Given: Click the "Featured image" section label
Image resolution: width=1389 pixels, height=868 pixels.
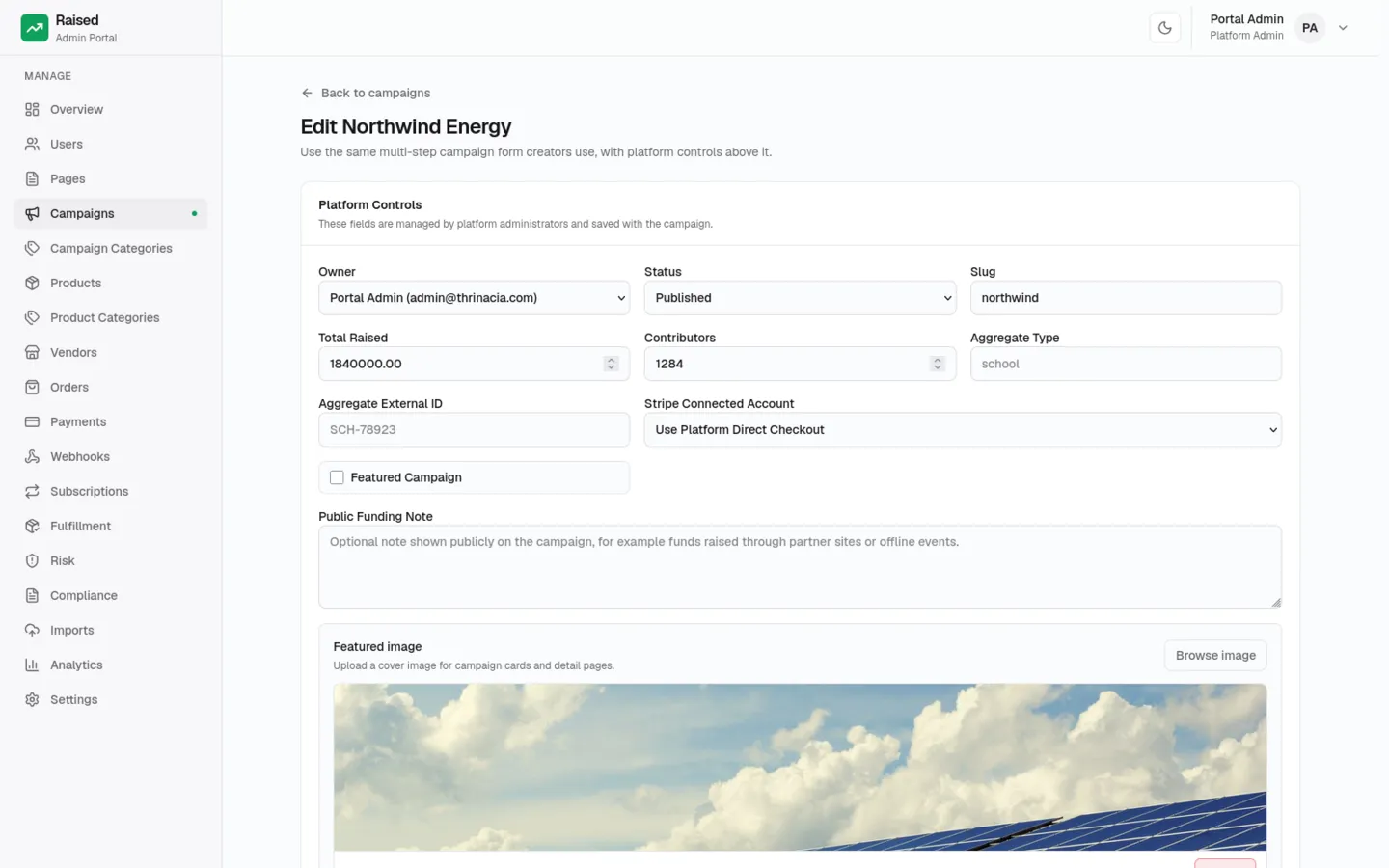Looking at the screenshot, I should [377, 646].
